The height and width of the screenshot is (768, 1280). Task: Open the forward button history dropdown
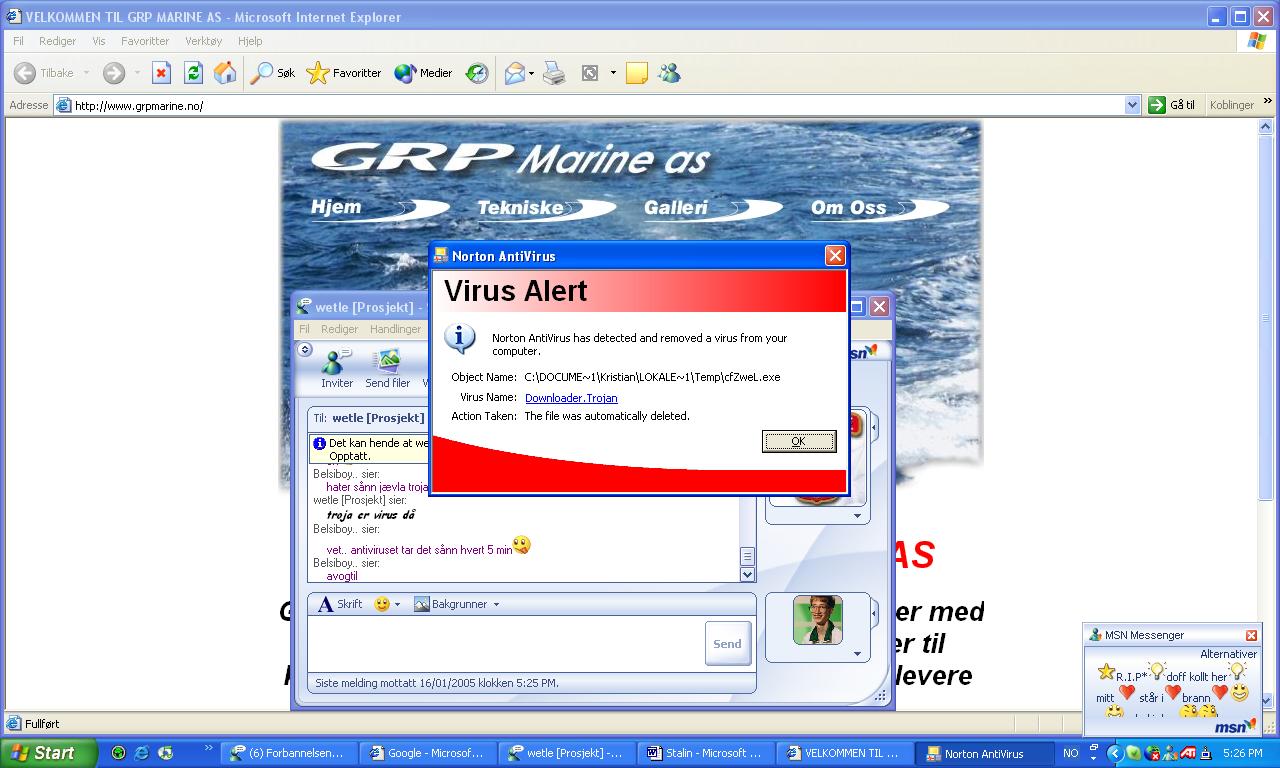137,73
